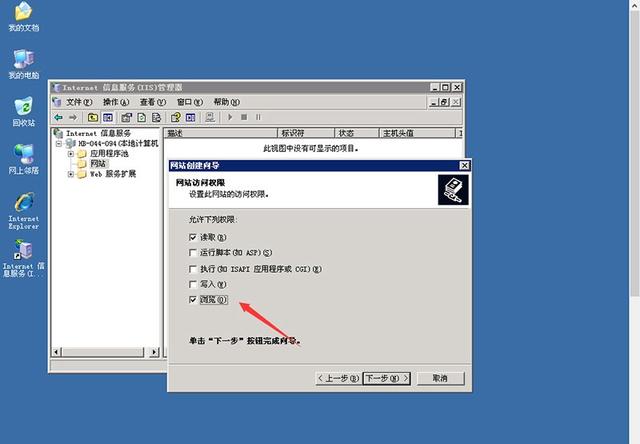Sort by the Host header value column
The height and width of the screenshot is (444, 640).
click(417, 133)
